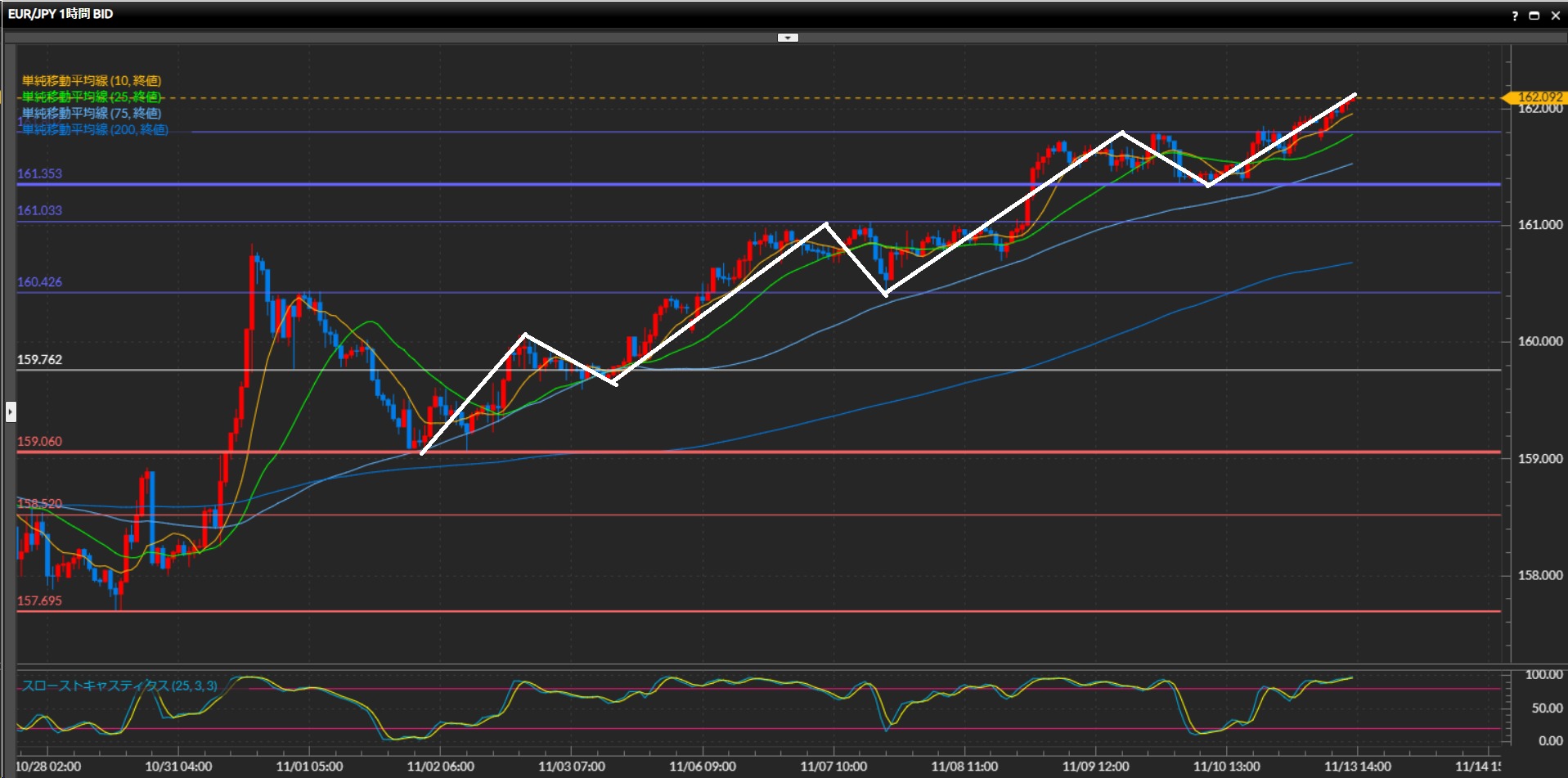This screenshot has width=1568, height=778.
Task: Select the blue 単純移動平均線 (200, 終値) label
Action: point(95,129)
